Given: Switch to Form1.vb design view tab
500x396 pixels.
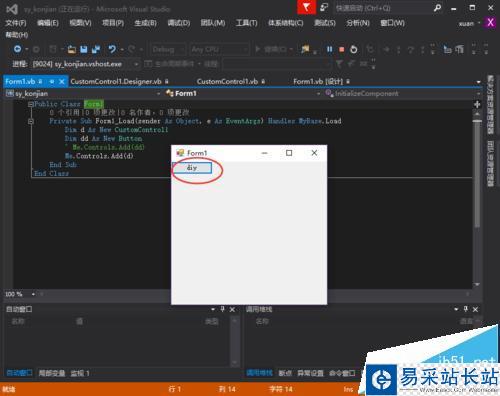Looking at the screenshot, I should tap(318, 81).
